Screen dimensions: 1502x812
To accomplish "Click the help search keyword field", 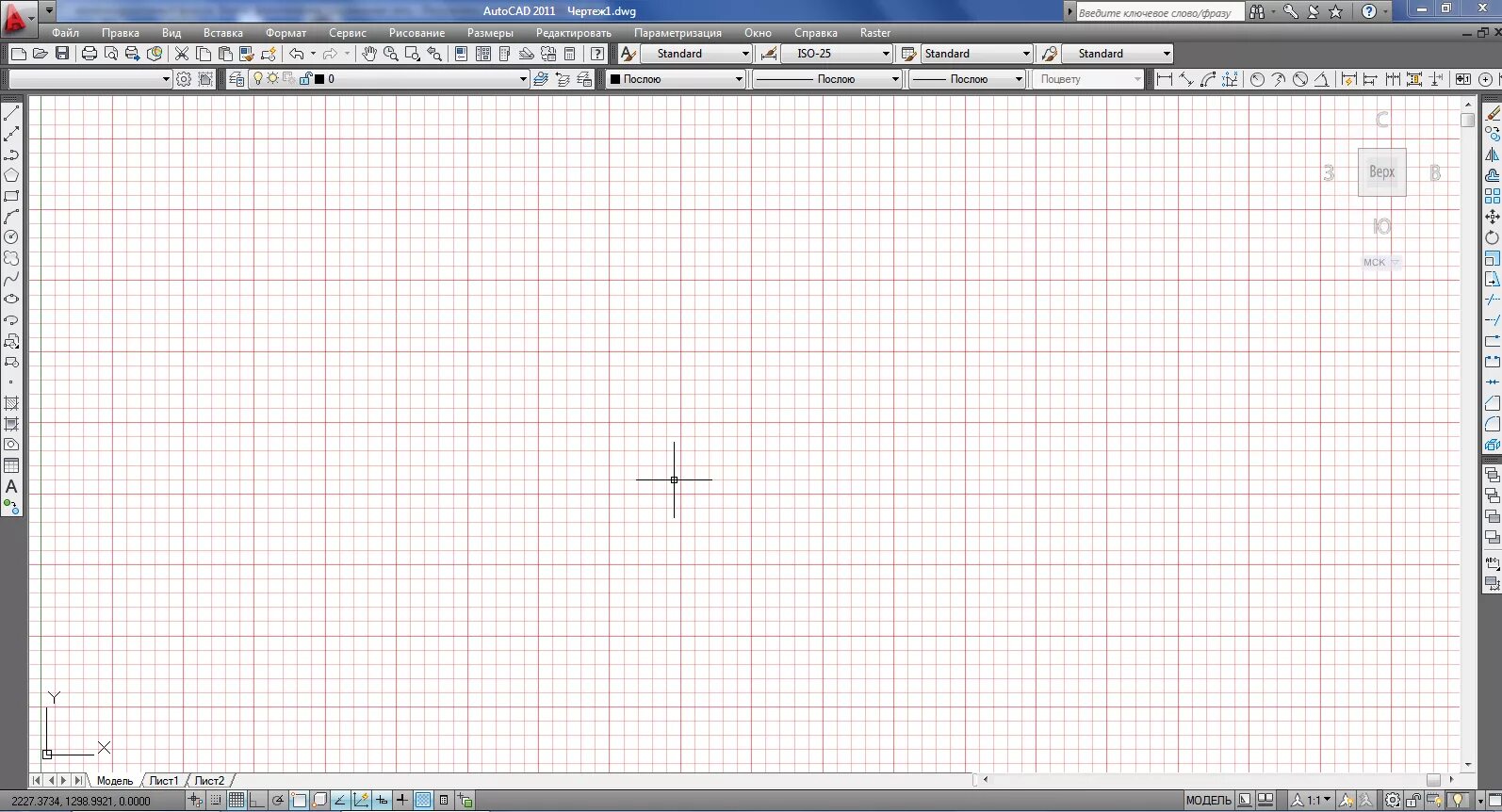I will tap(1158, 12).
